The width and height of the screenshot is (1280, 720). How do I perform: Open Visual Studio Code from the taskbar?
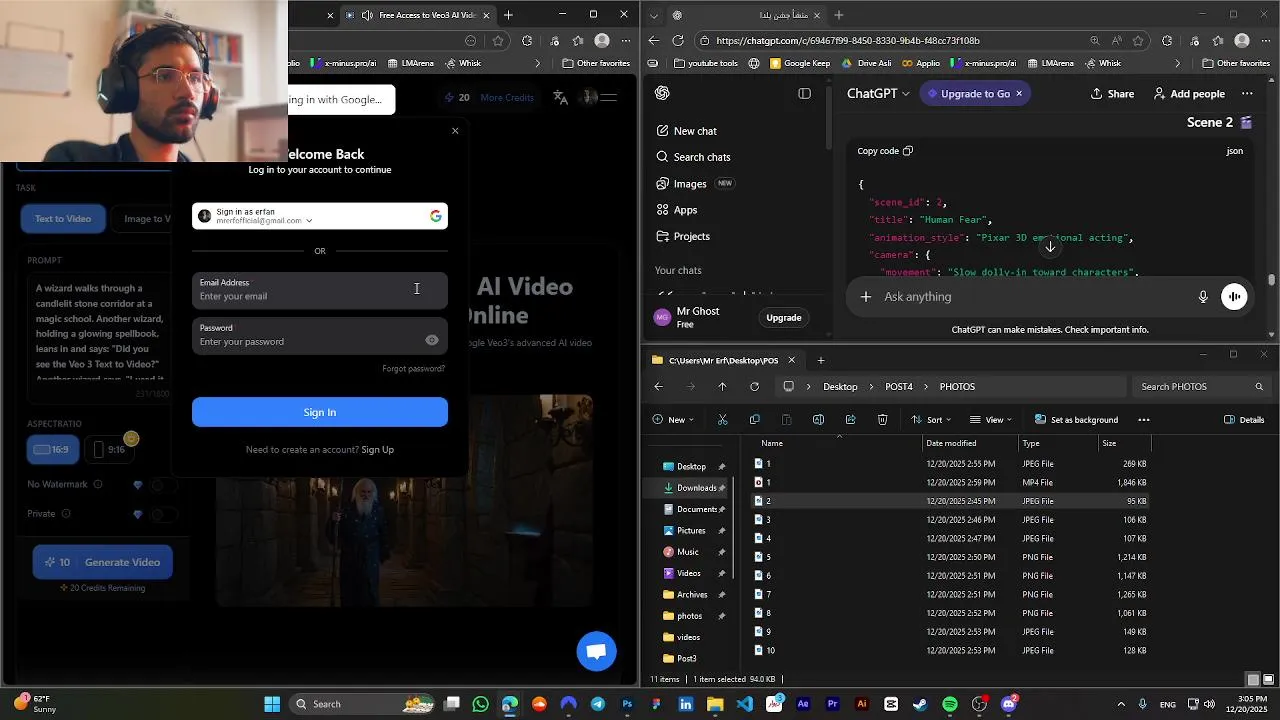[744, 704]
